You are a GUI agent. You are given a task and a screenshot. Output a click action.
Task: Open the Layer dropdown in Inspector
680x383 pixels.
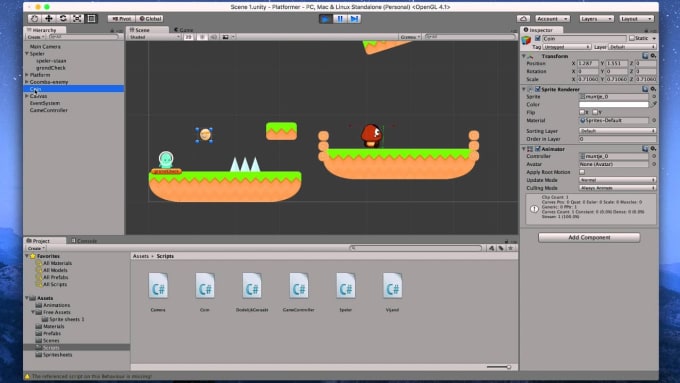point(632,47)
